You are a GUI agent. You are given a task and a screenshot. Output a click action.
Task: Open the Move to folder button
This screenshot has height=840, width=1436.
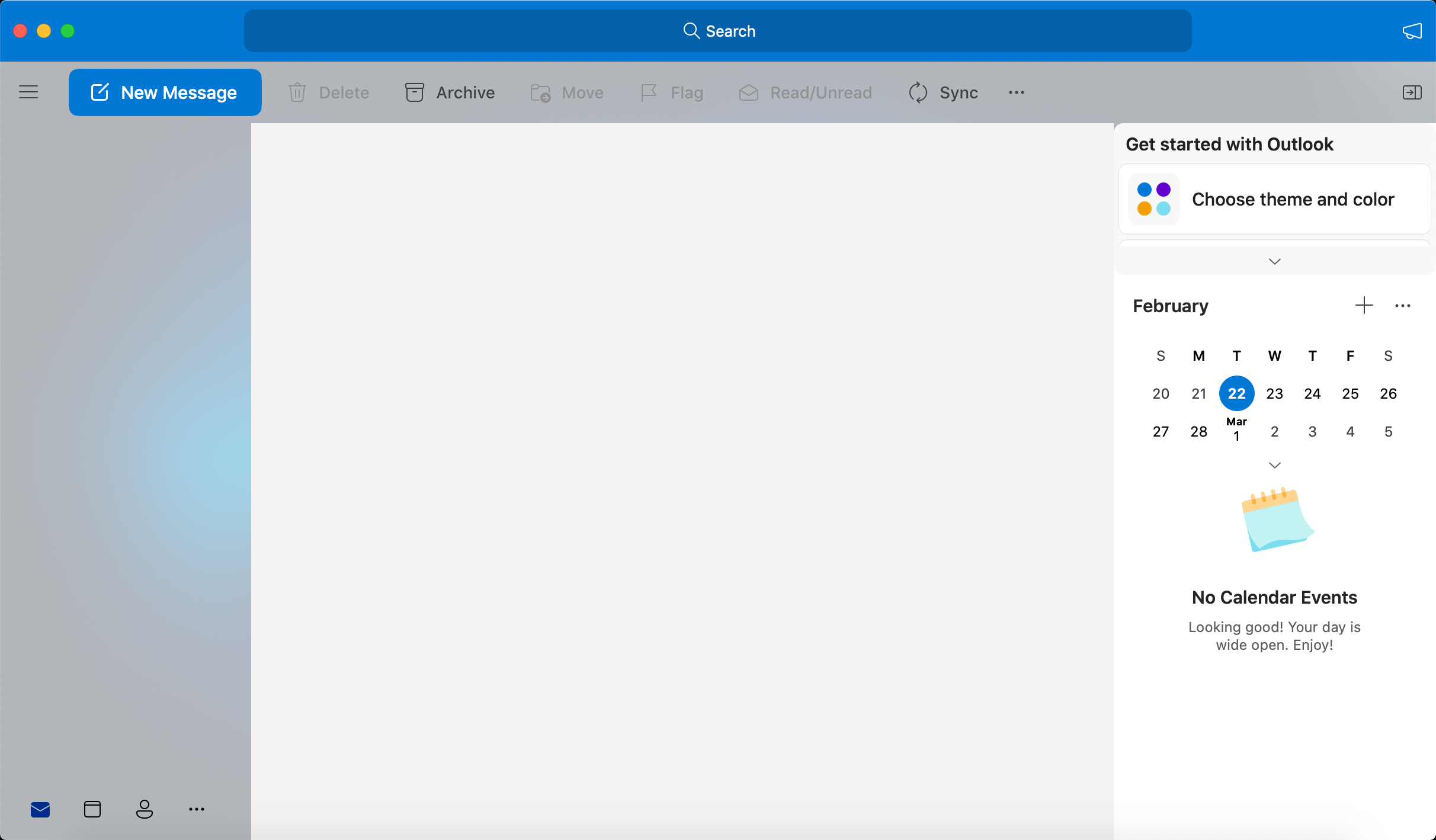point(567,92)
